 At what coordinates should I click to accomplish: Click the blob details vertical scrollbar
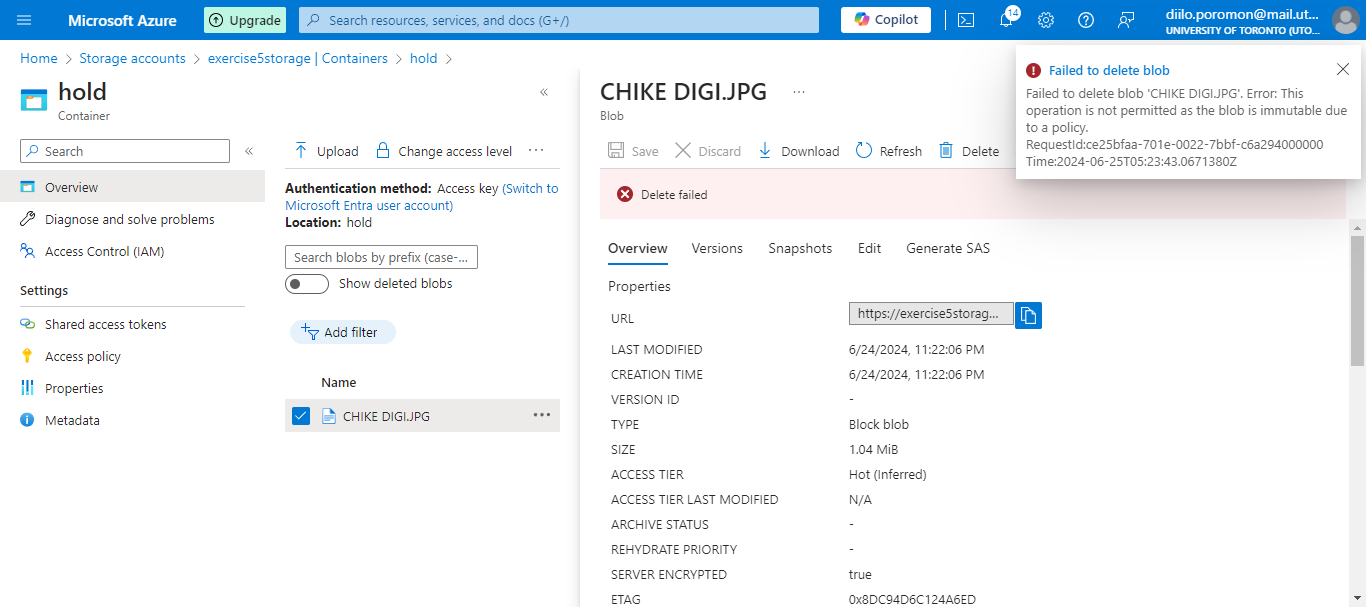click(x=1357, y=300)
